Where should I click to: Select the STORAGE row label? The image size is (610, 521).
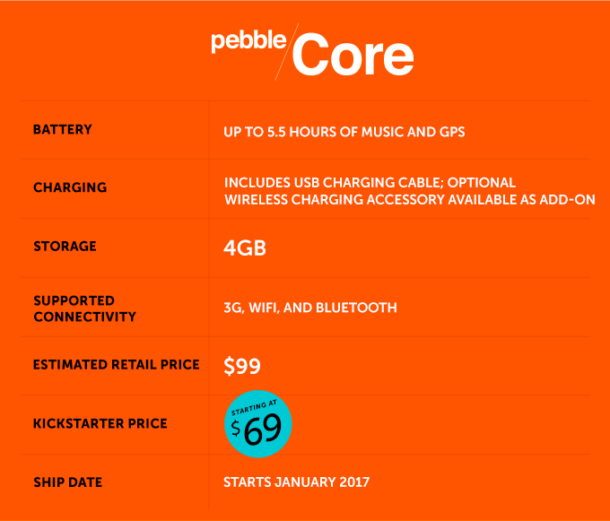[65, 247]
